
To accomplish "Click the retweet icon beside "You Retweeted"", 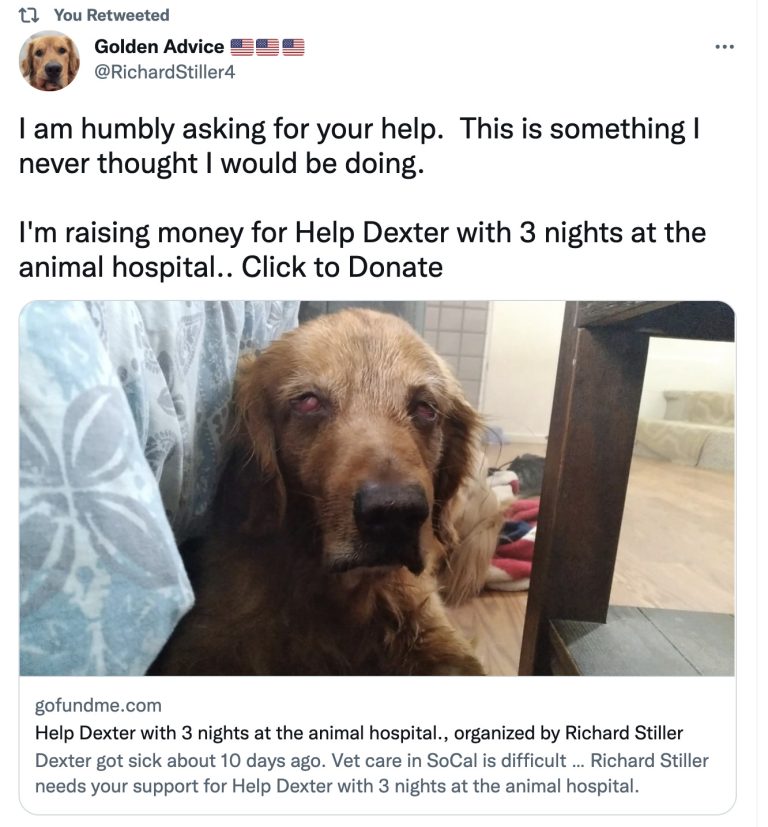I will (30, 15).
